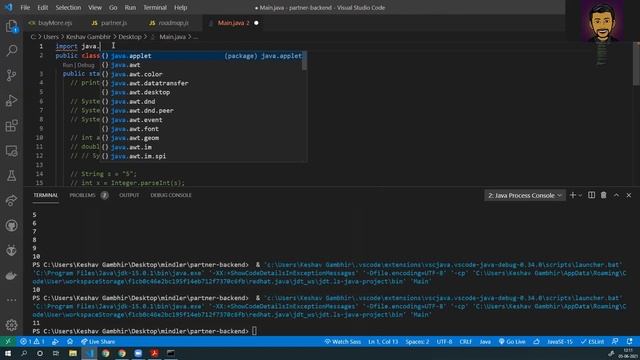Open the Docker whale view
Screen dimensions: 640x360
point(11,276)
